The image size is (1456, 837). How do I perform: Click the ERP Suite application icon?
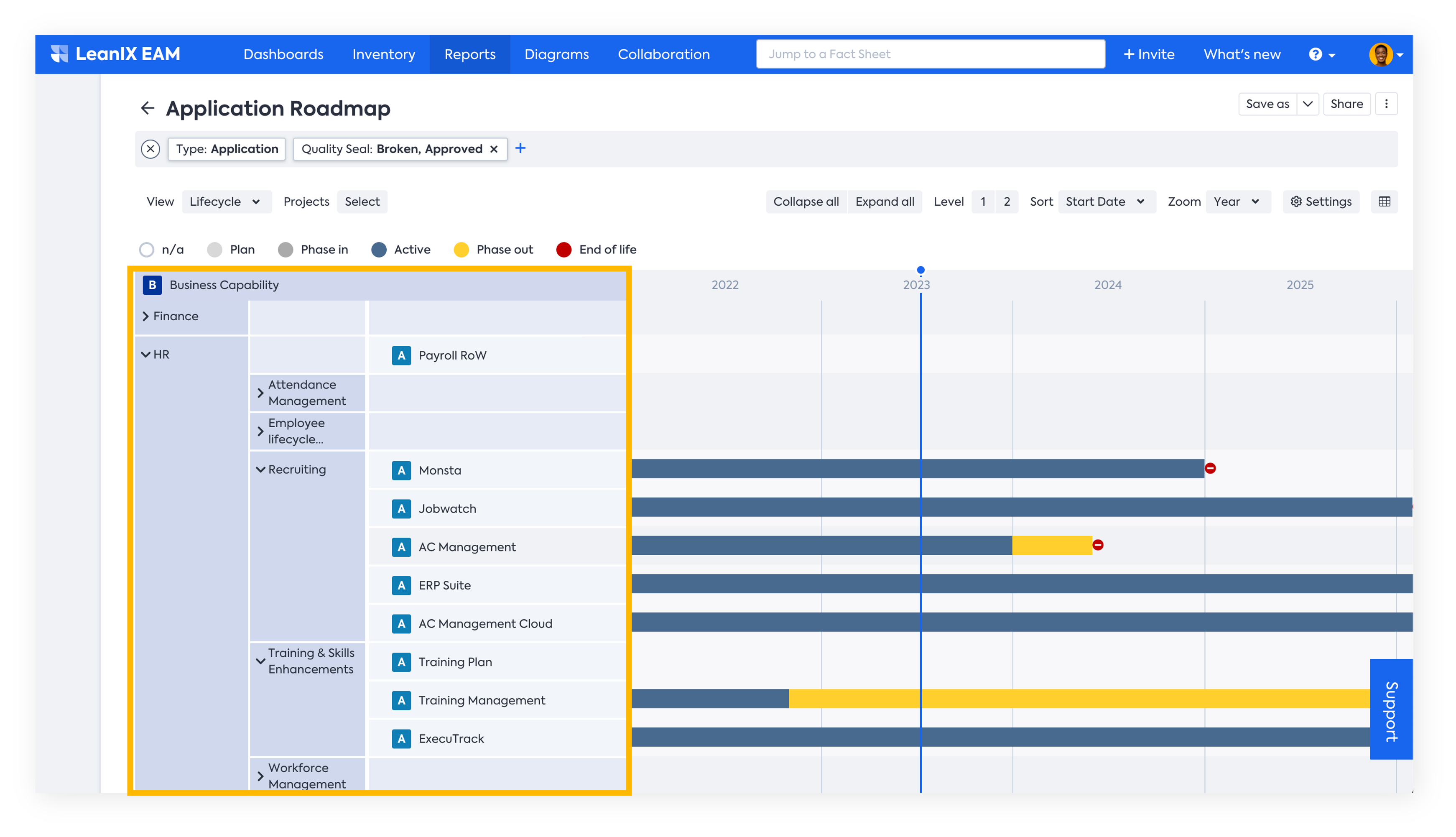401,585
